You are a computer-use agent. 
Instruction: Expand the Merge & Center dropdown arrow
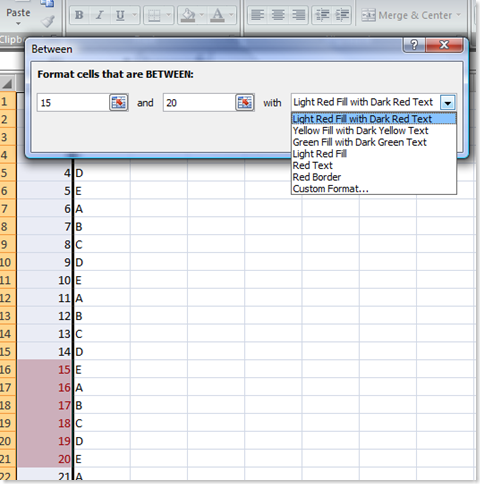[x=459, y=15]
